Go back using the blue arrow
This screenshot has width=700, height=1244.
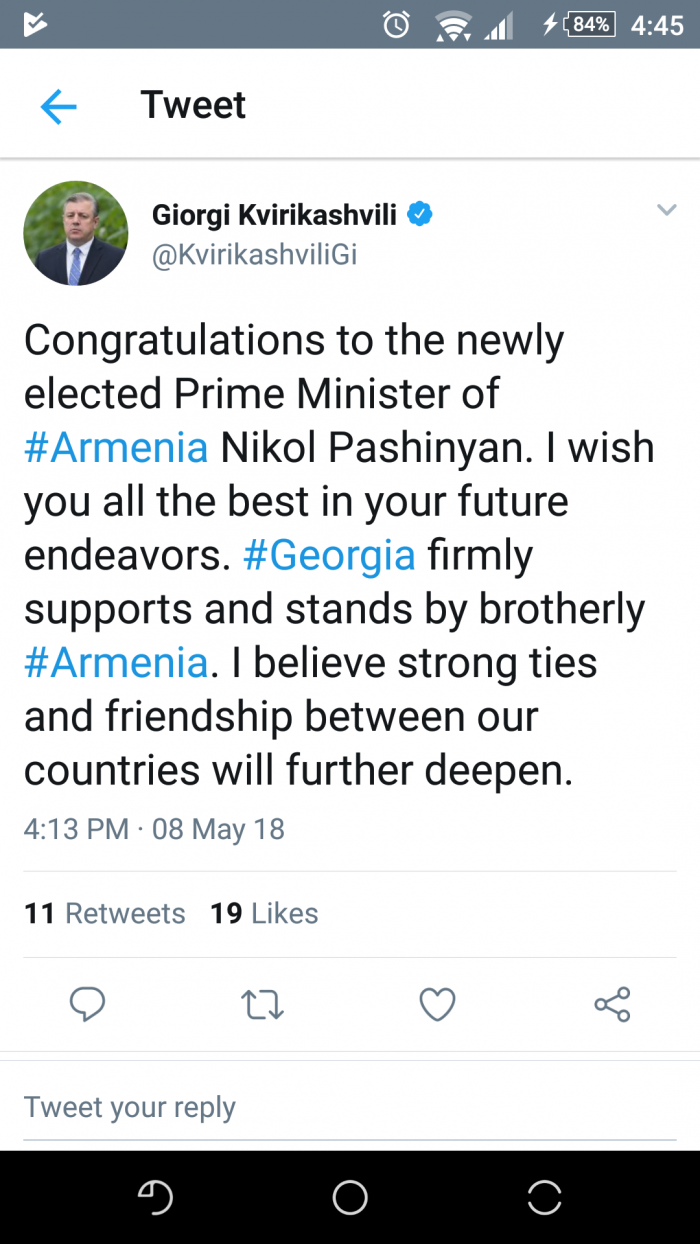(58, 106)
